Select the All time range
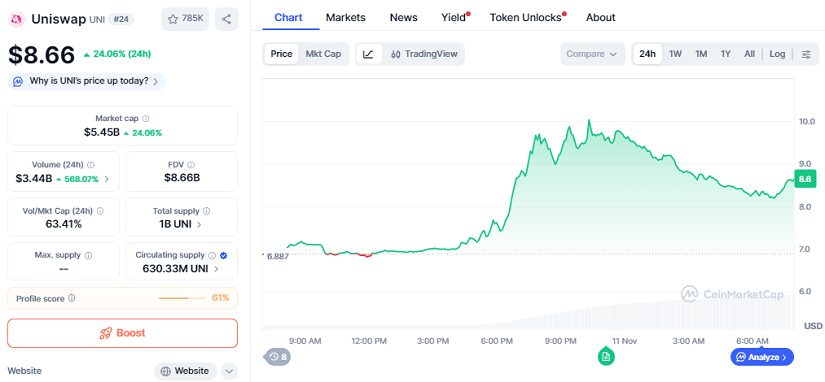 pos(749,54)
